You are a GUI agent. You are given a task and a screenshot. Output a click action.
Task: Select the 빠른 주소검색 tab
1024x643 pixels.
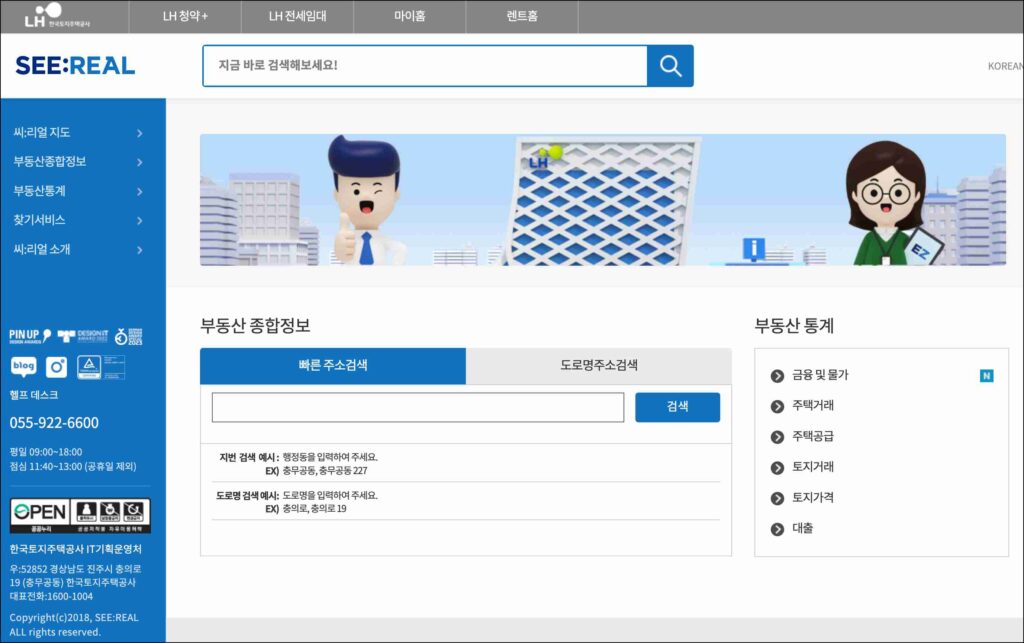(333, 366)
